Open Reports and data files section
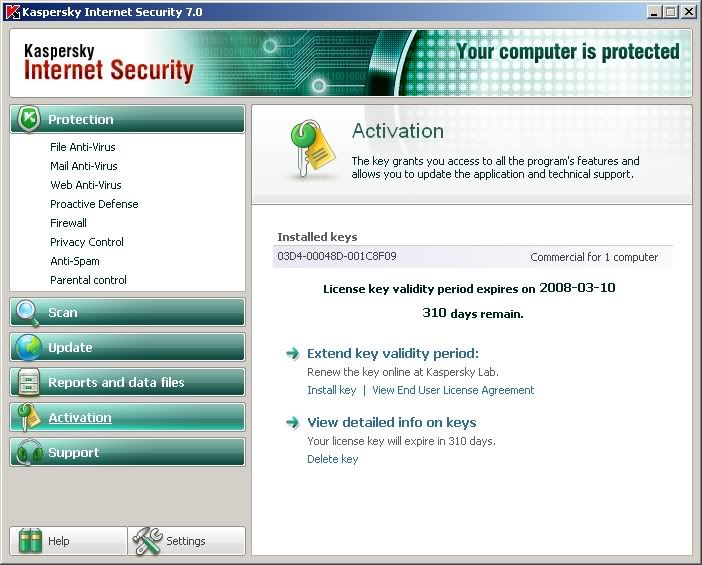 click(x=127, y=382)
